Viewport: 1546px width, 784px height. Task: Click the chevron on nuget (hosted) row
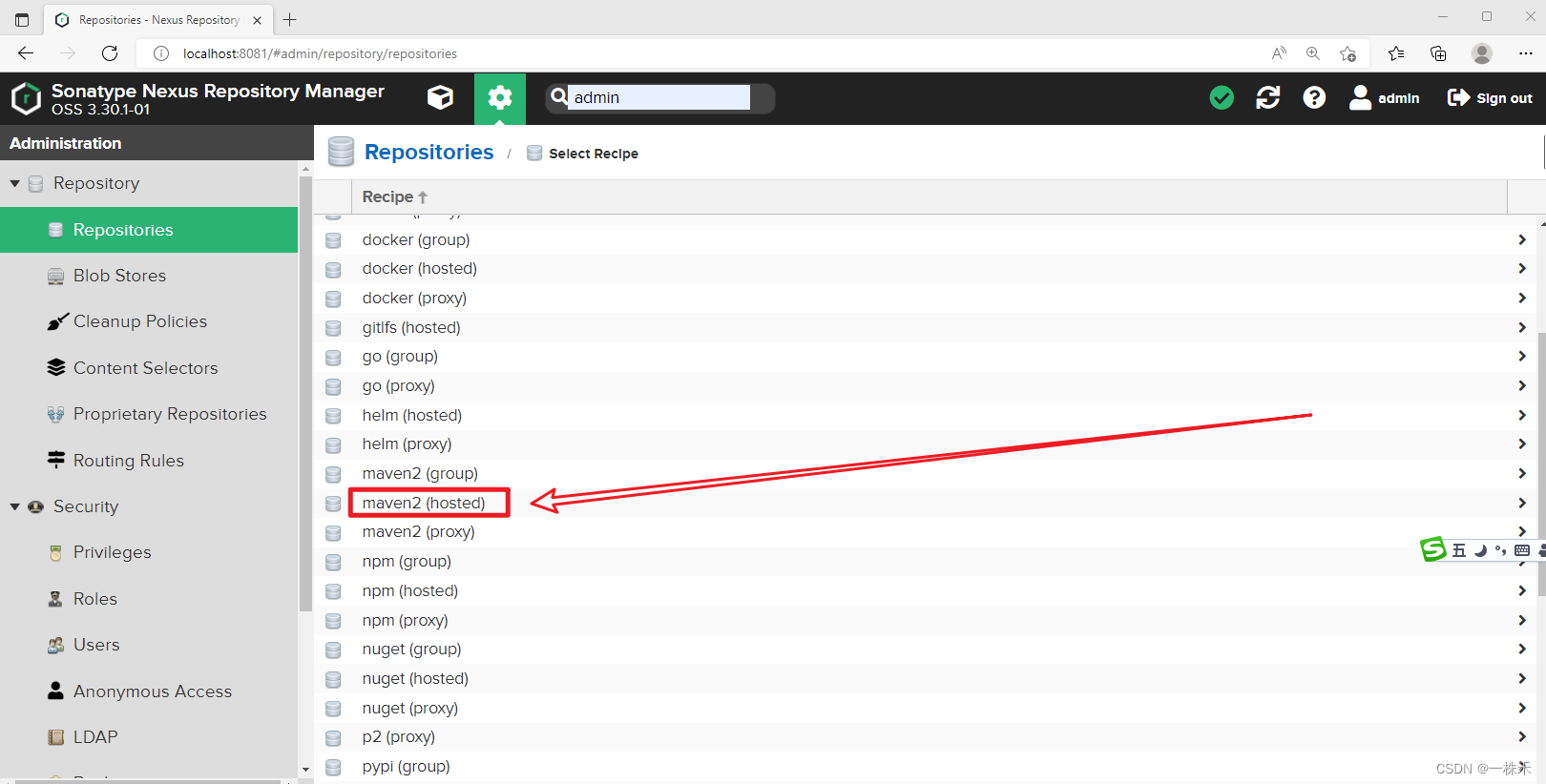pos(1522,678)
